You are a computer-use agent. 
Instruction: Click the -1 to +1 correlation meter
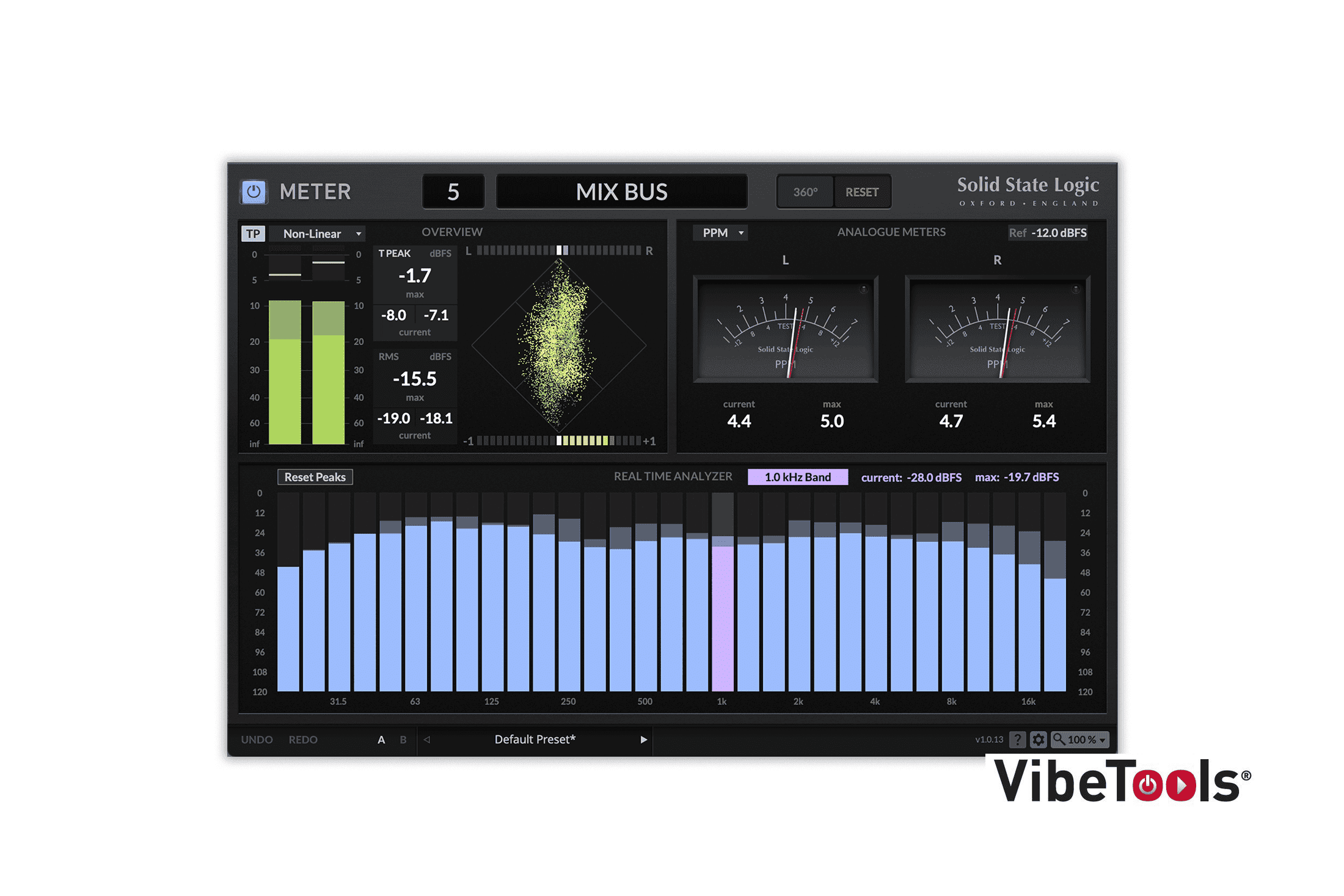click(559, 441)
